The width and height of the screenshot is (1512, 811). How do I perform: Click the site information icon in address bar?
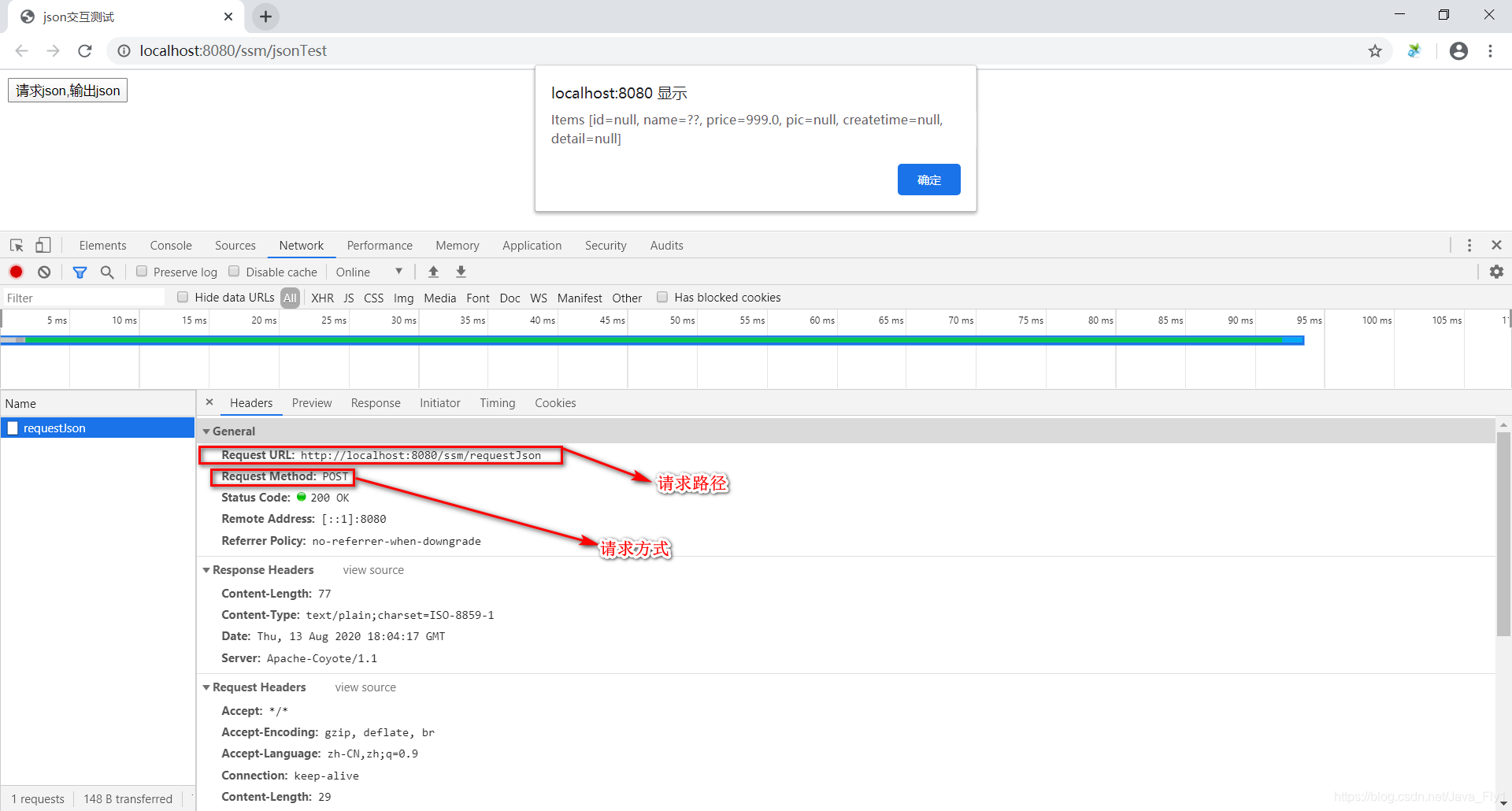(124, 50)
